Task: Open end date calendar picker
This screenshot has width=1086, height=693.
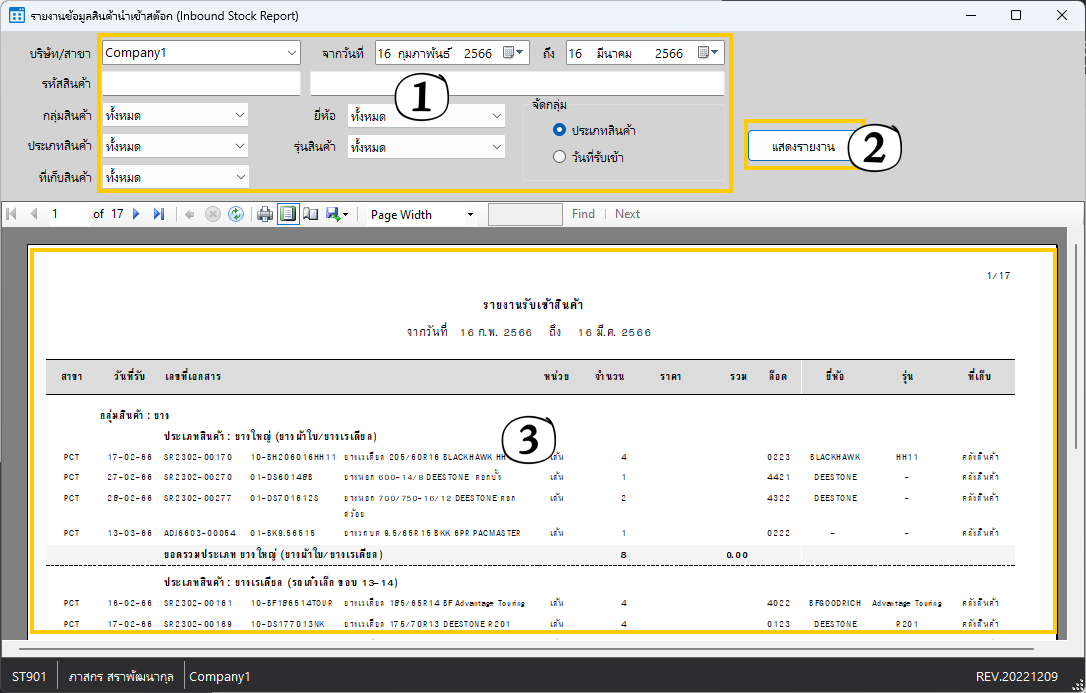Action: point(707,53)
